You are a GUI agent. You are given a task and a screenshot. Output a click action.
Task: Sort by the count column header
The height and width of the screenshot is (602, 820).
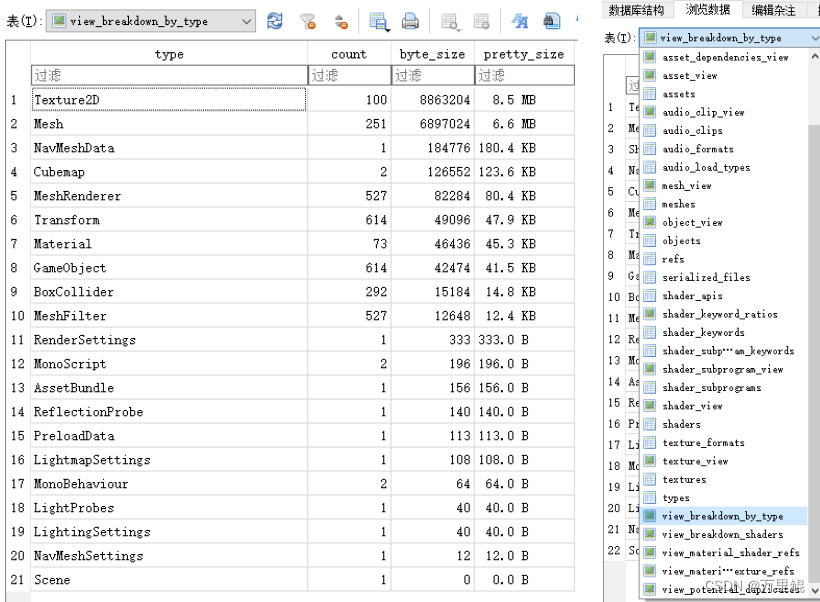[x=349, y=54]
